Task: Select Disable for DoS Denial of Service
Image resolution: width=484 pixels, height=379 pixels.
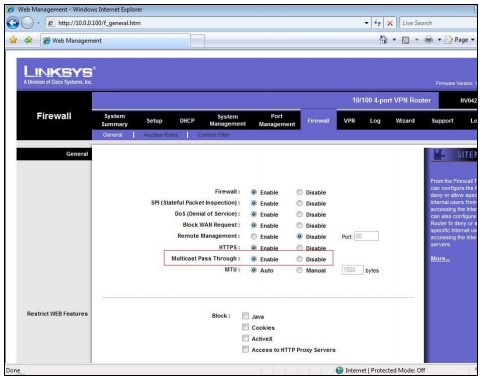Action: (x=299, y=214)
